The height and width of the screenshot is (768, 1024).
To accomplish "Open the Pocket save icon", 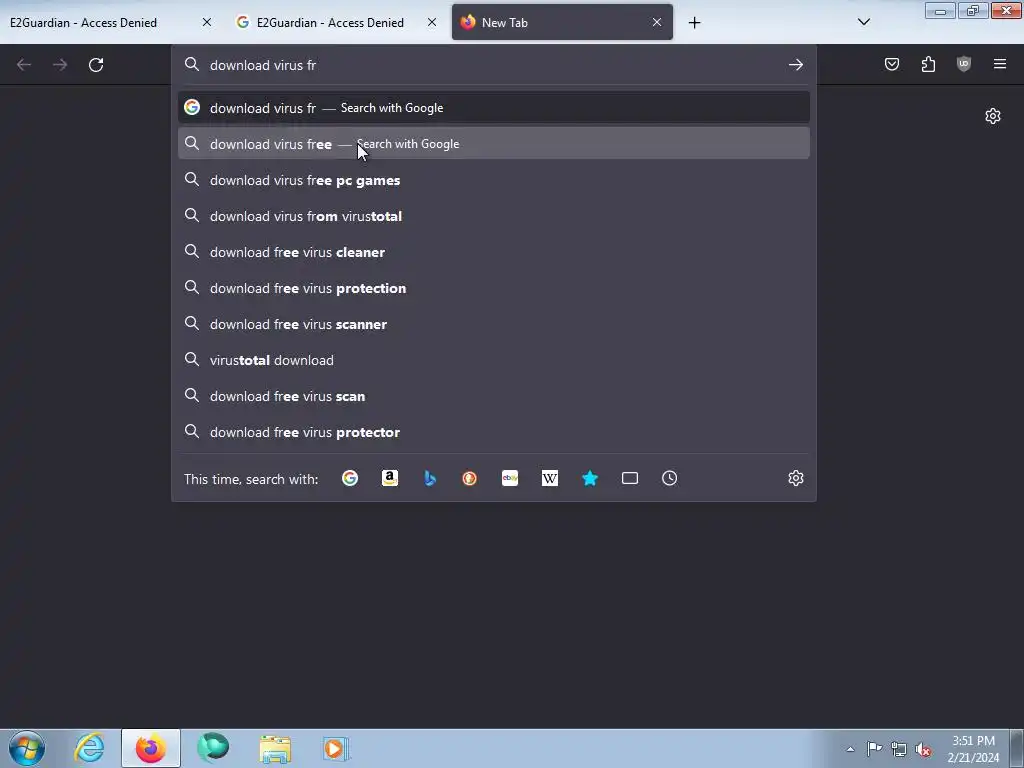I will [892, 64].
